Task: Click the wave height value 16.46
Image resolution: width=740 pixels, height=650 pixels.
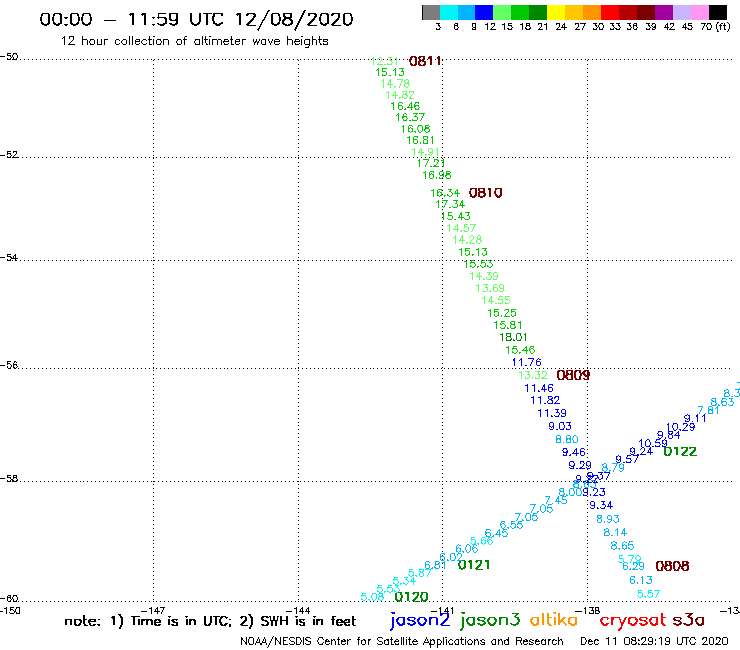Action: click(405, 106)
